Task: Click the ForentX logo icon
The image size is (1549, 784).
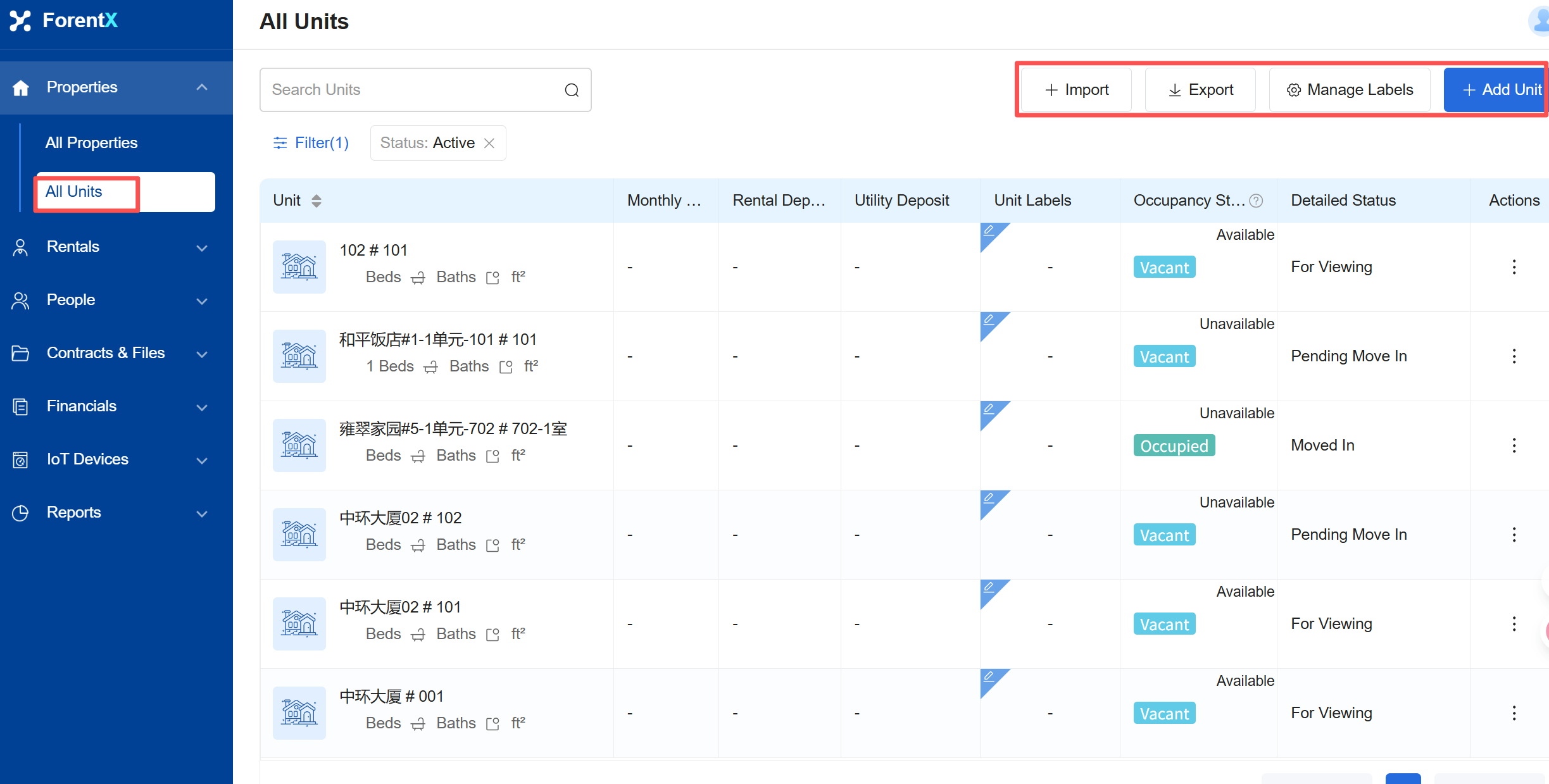Action: tap(20, 20)
